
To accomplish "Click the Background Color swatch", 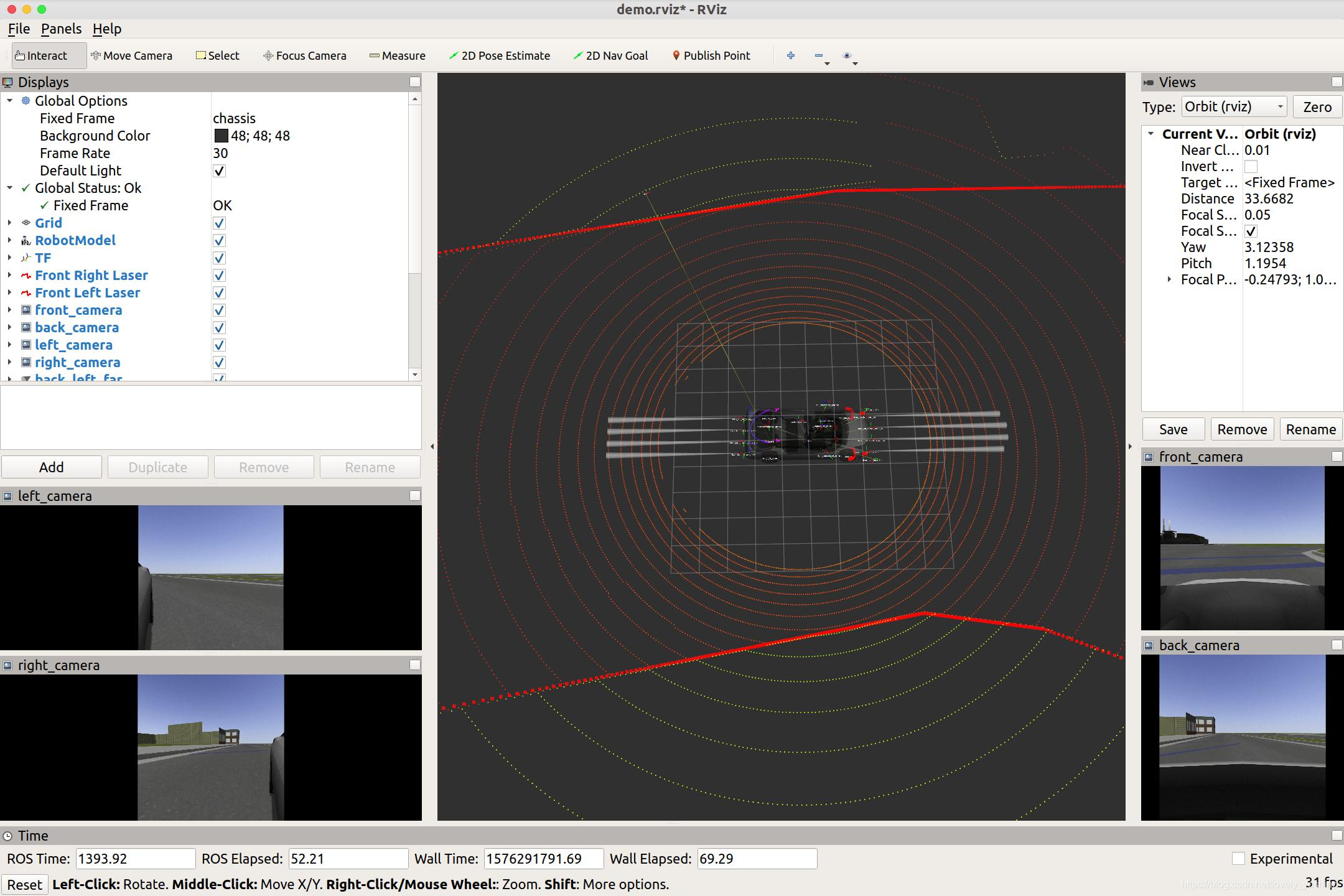I will pos(221,136).
